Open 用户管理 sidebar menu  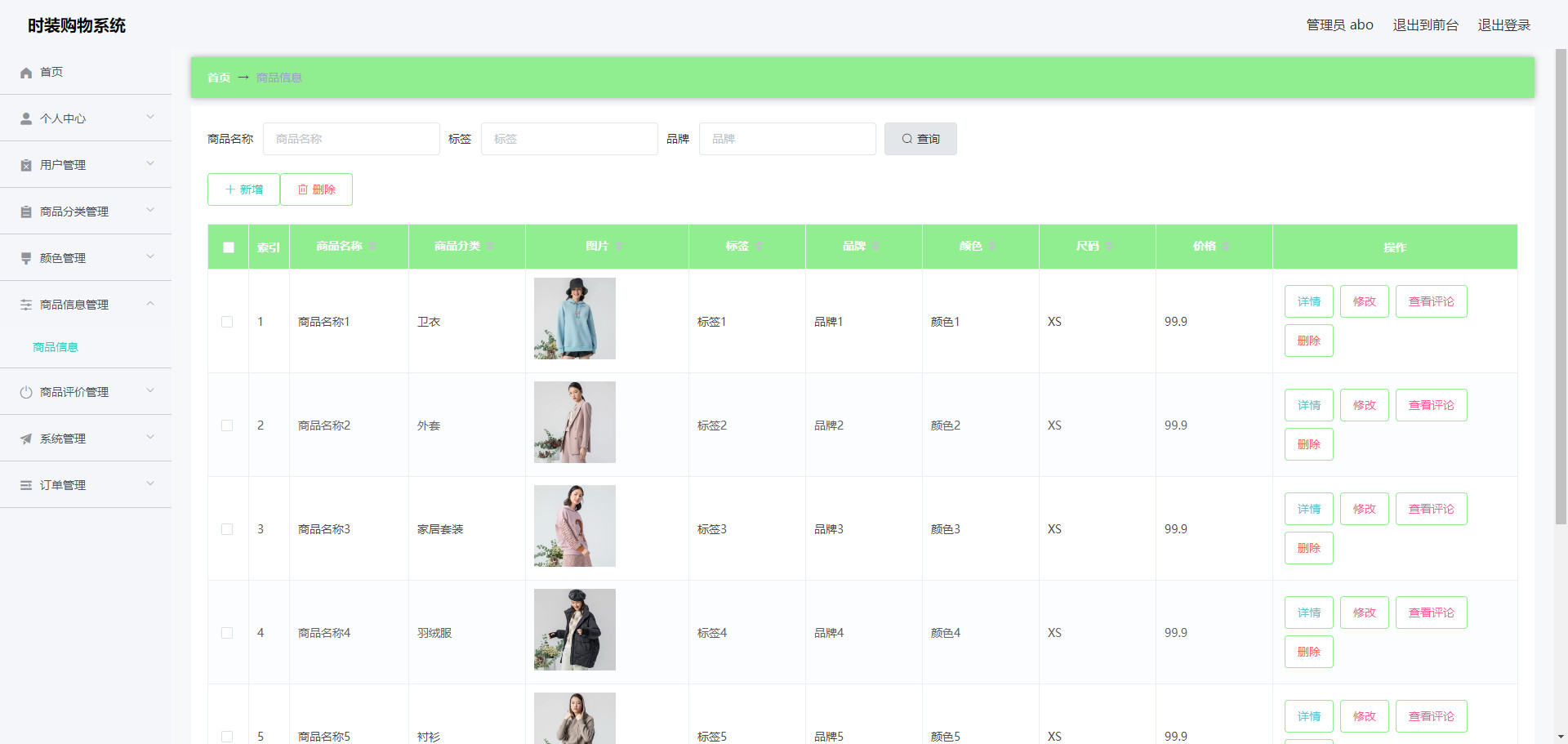point(86,165)
